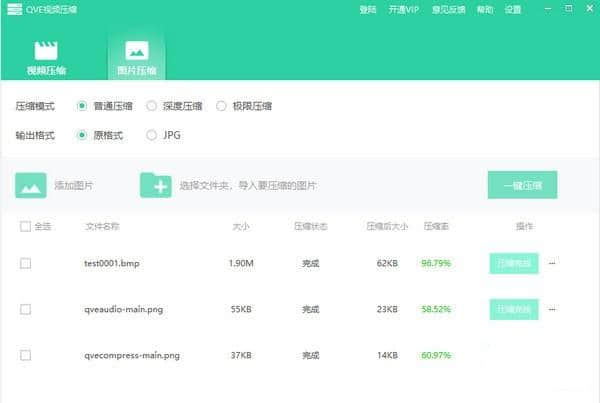
Task: Open more options for test0001.bmp
Action: (x=552, y=264)
